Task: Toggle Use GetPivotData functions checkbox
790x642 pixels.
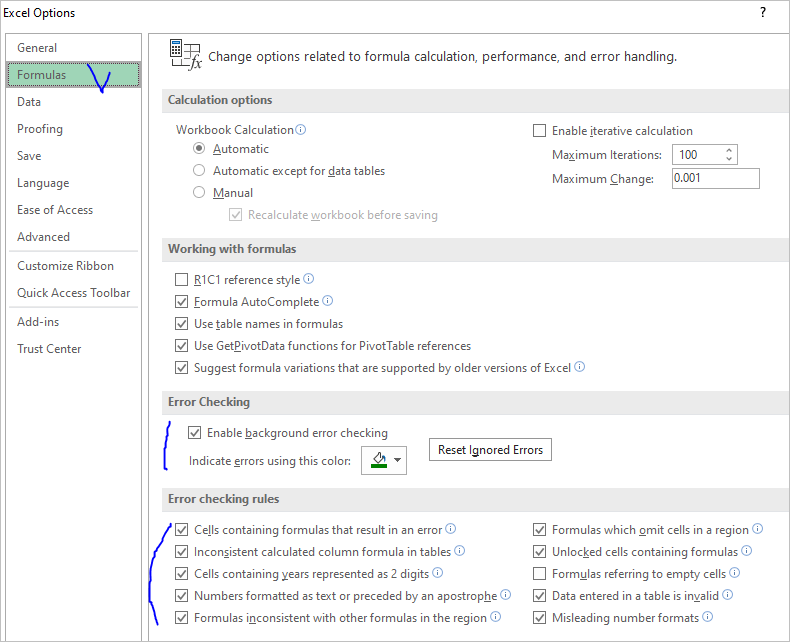Action: tap(181, 346)
